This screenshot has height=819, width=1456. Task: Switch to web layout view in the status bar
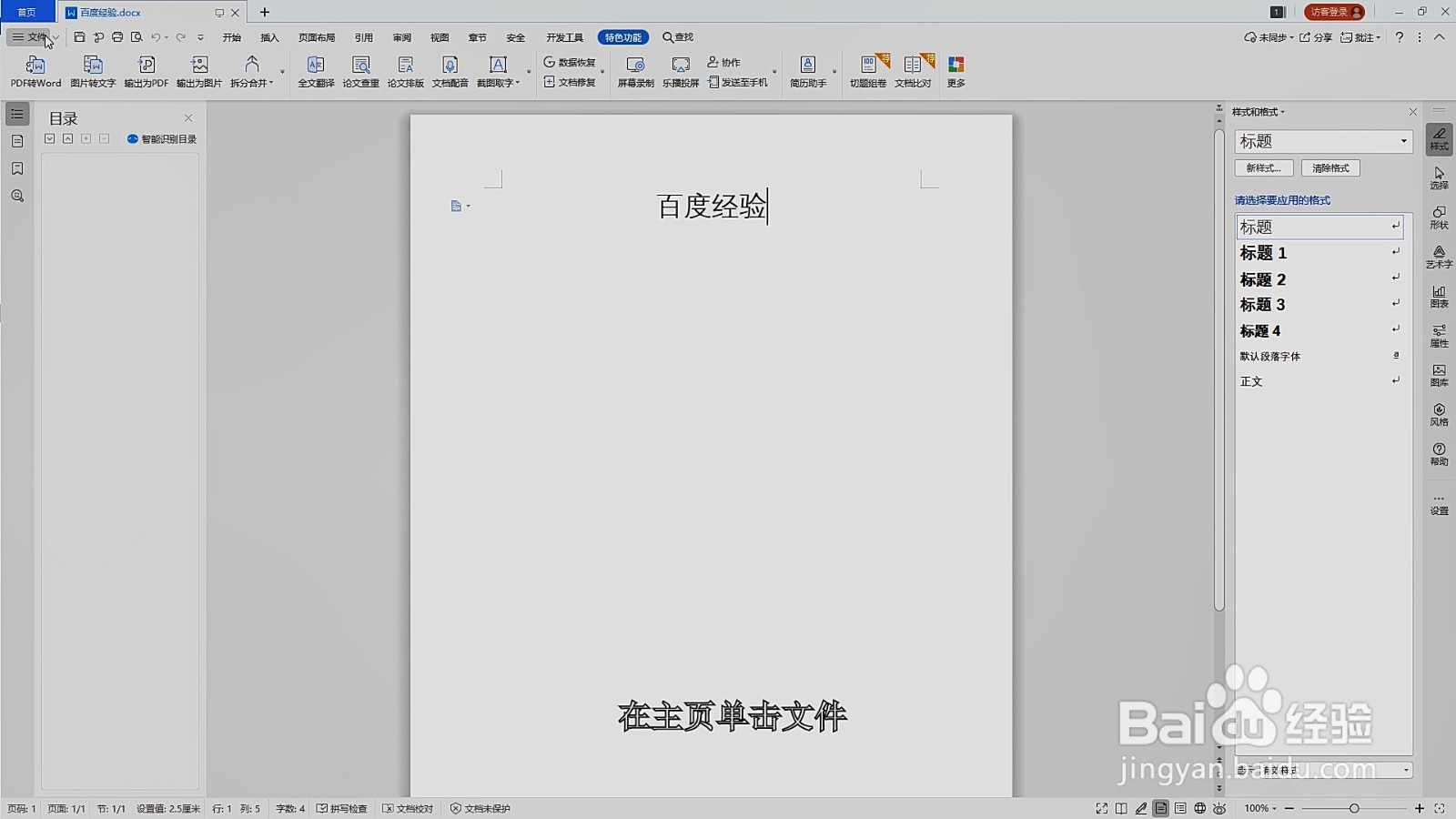tap(1199, 808)
